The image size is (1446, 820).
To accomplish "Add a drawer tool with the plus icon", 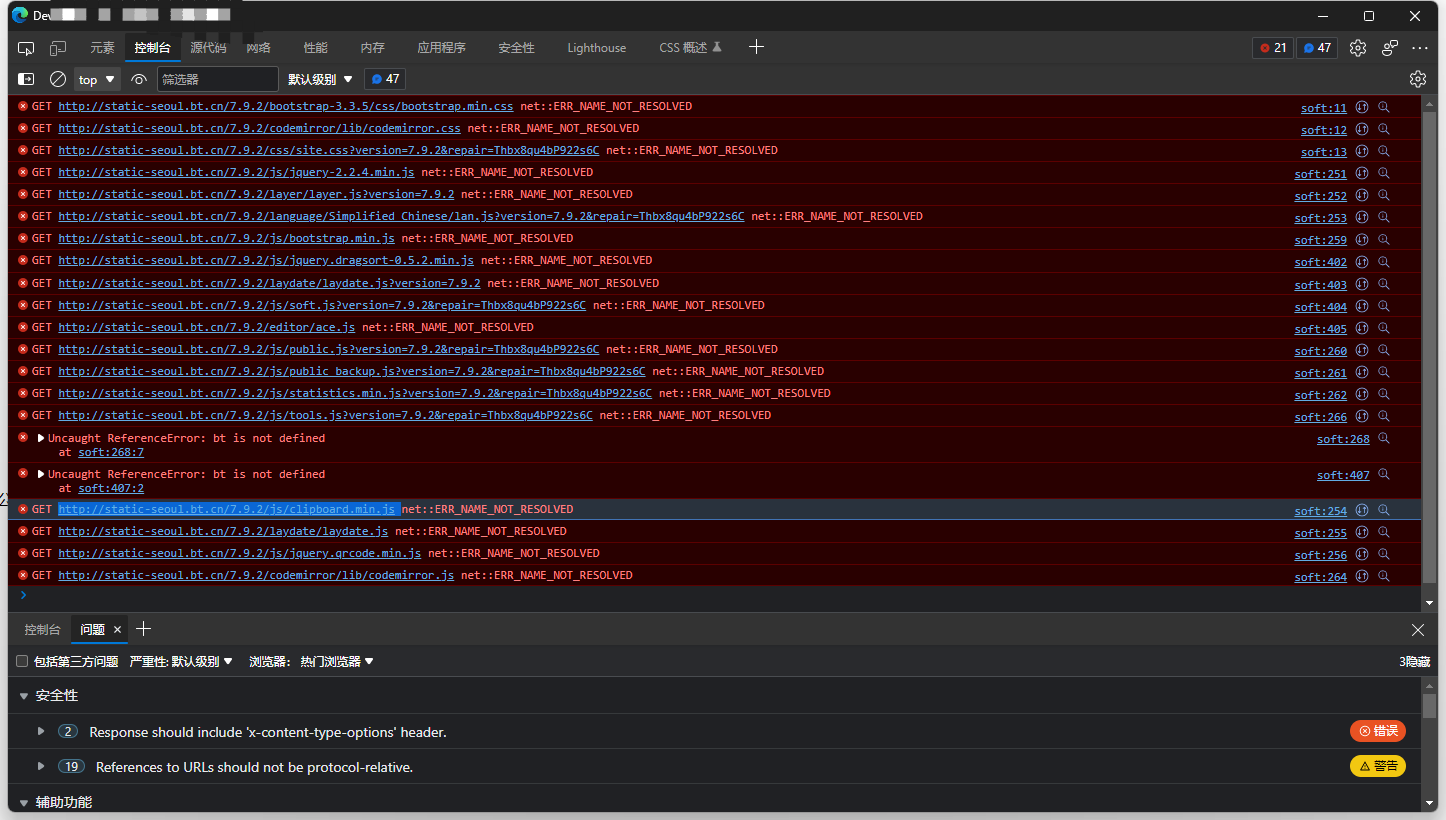I will [x=143, y=629].
